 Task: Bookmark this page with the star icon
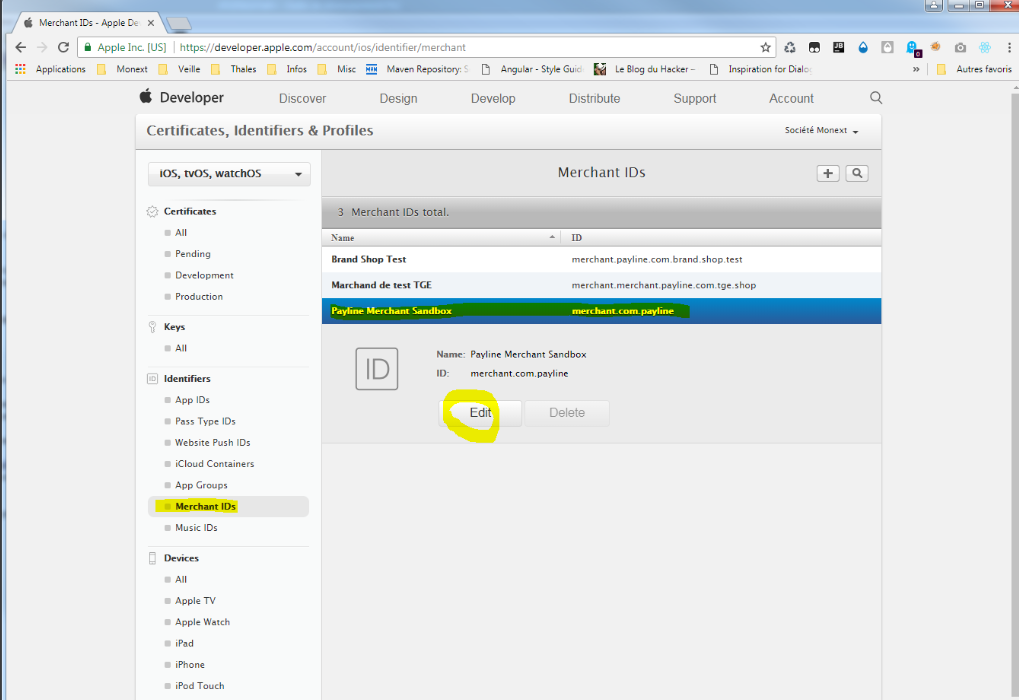pos(766,47)
